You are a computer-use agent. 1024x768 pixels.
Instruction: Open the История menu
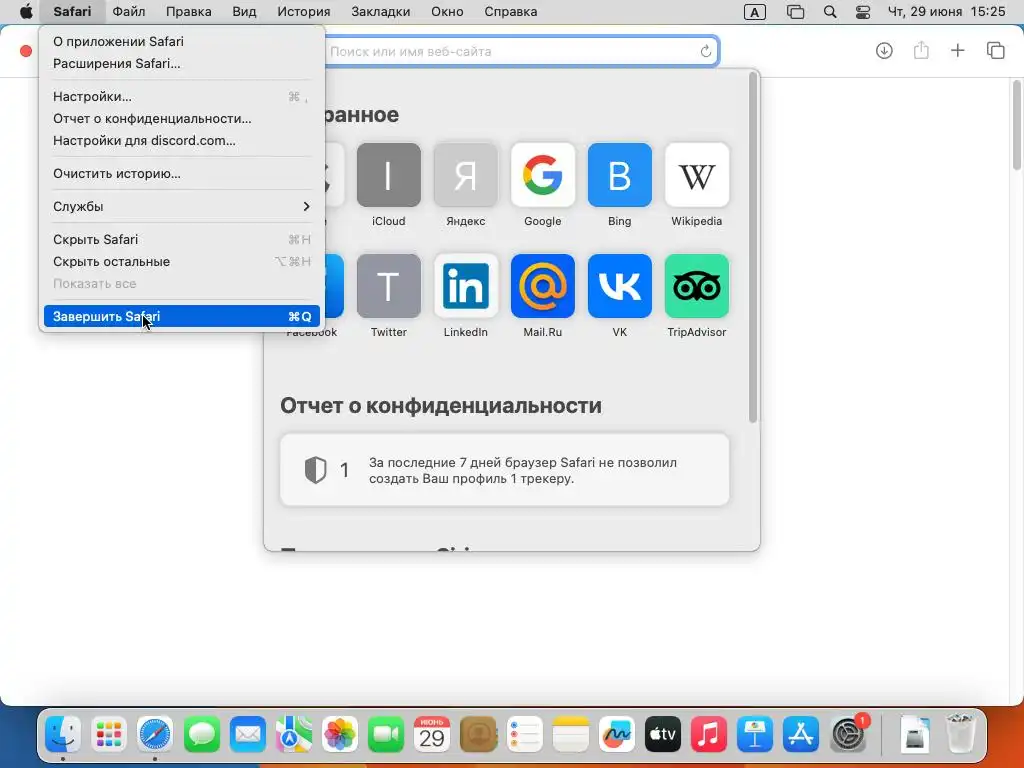tap(304, 12)
